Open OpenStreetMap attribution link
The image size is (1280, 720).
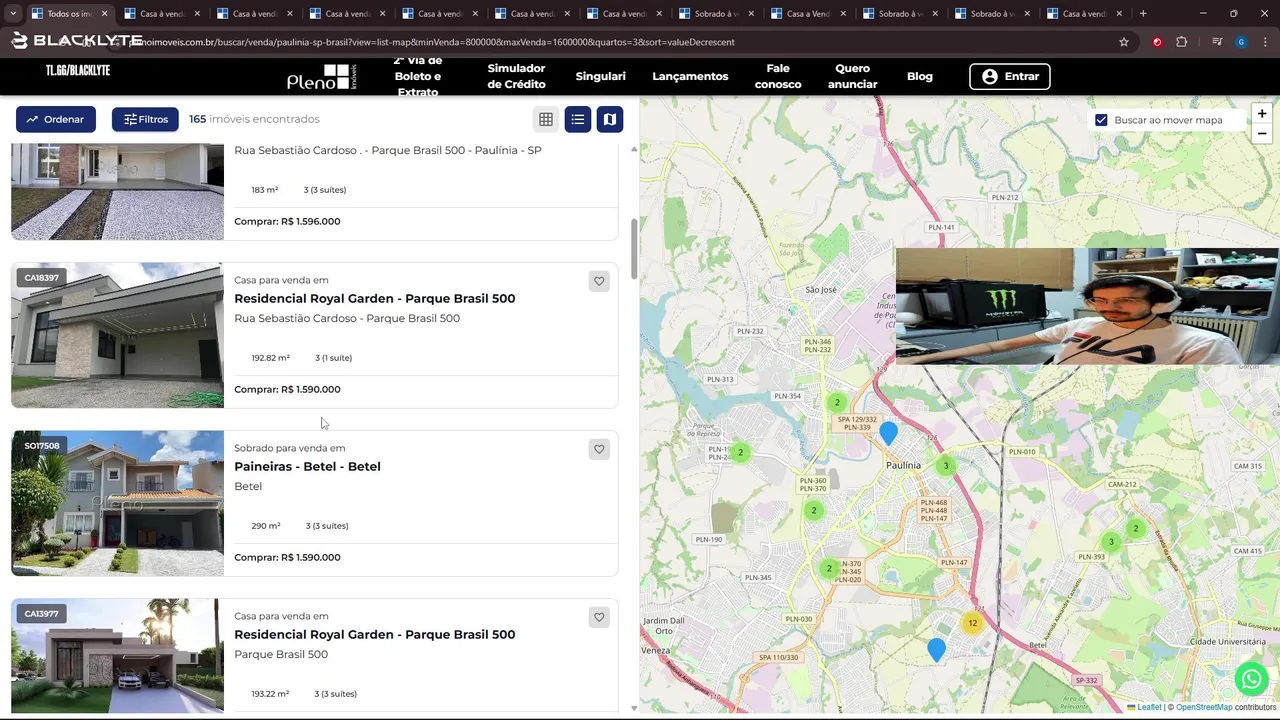[1204, 707]
